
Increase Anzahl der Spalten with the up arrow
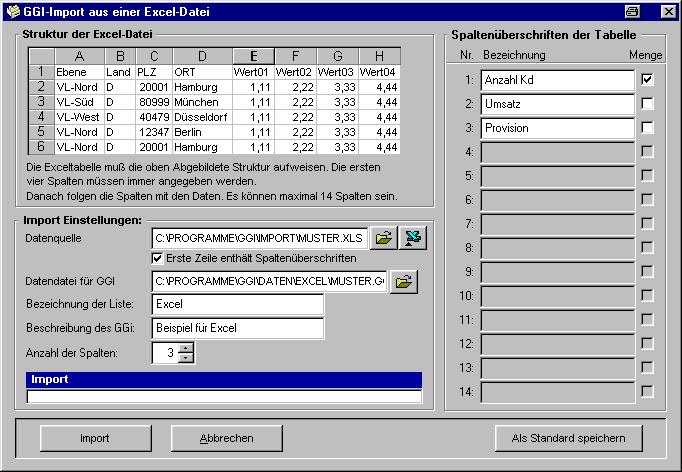[185, 347]
